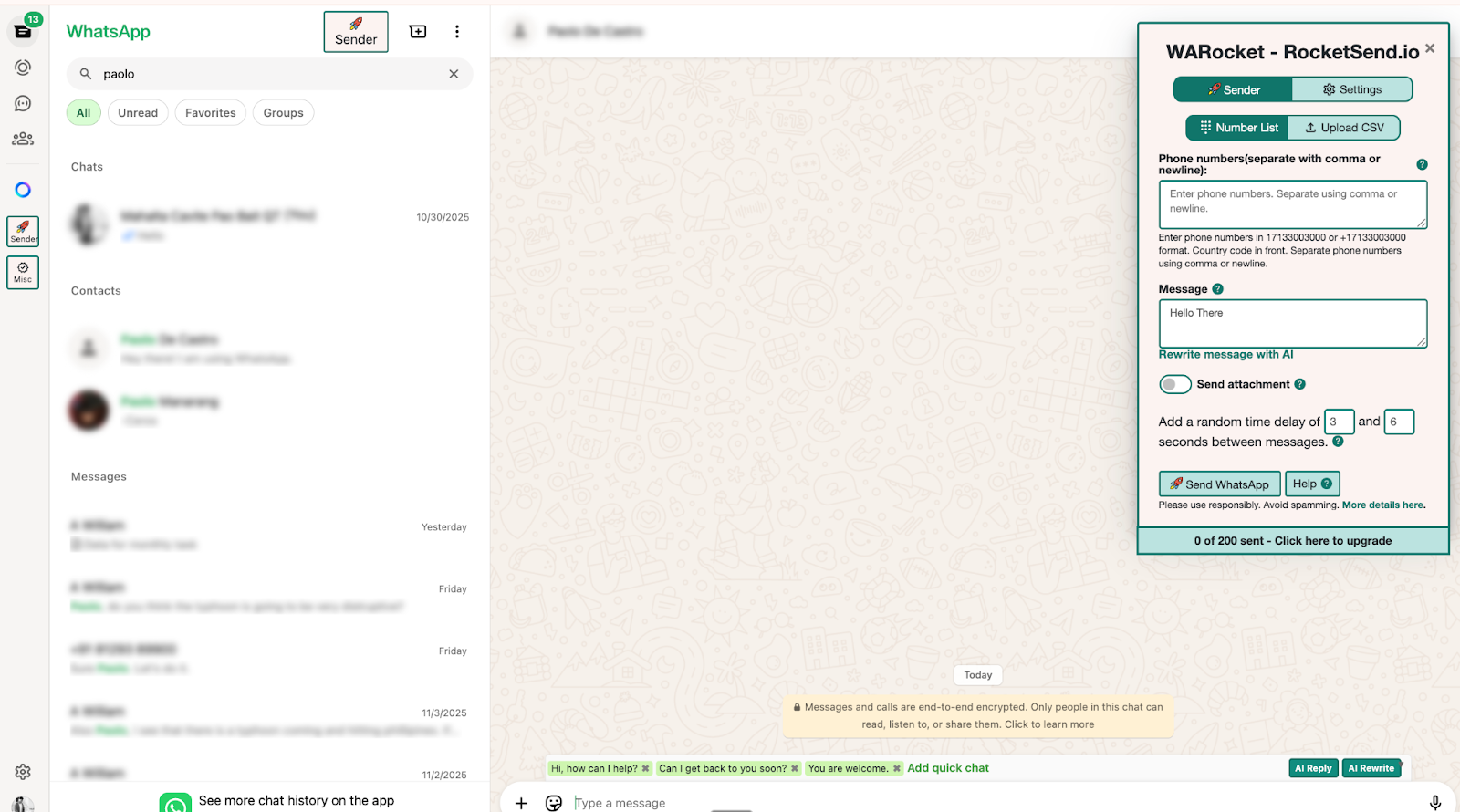The image size is (1460, 812).
Task: Open the contact with dark photo avatar
Action: pos(270,411)
